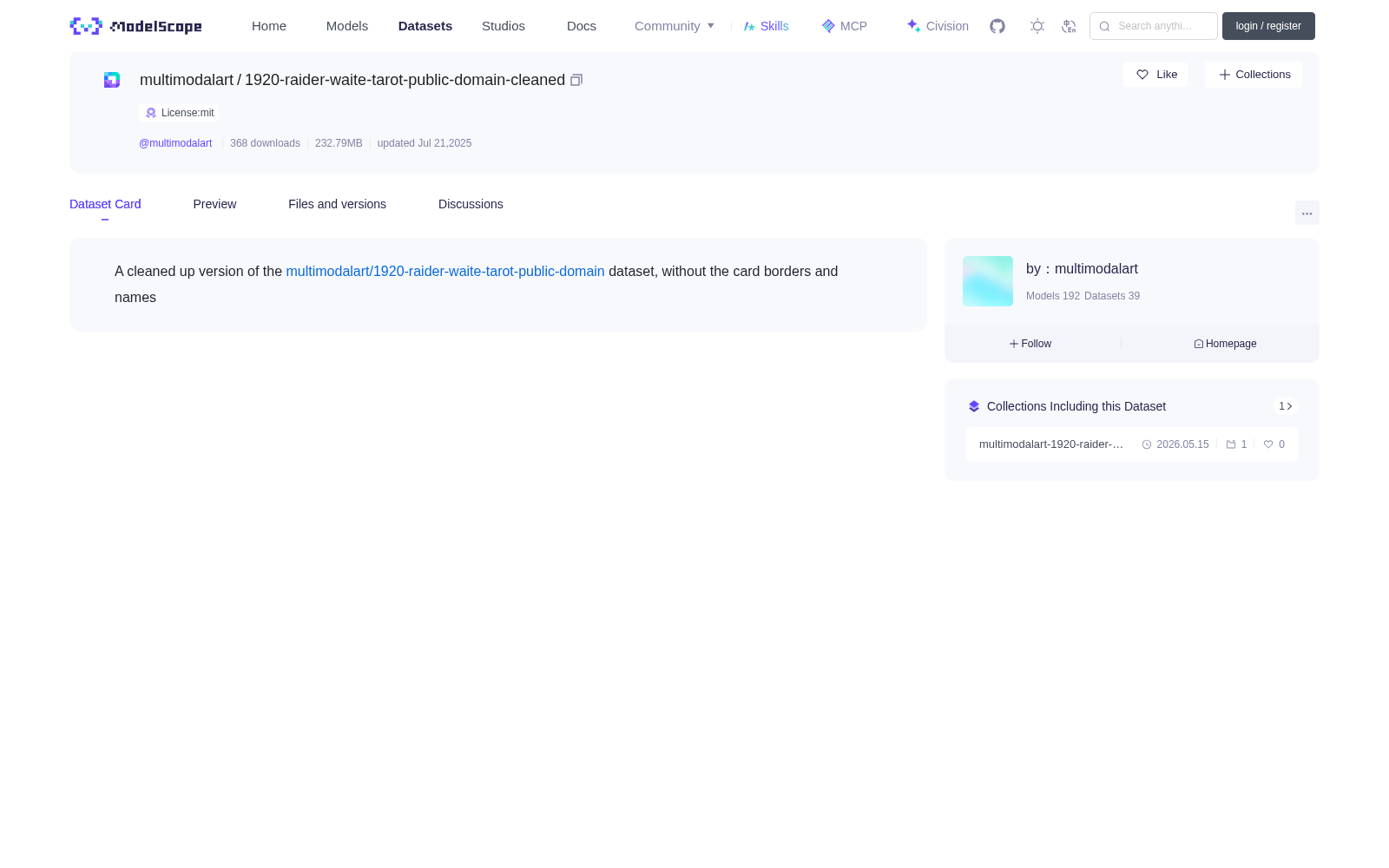Follow the multimodalart author

pos(1030,344)
